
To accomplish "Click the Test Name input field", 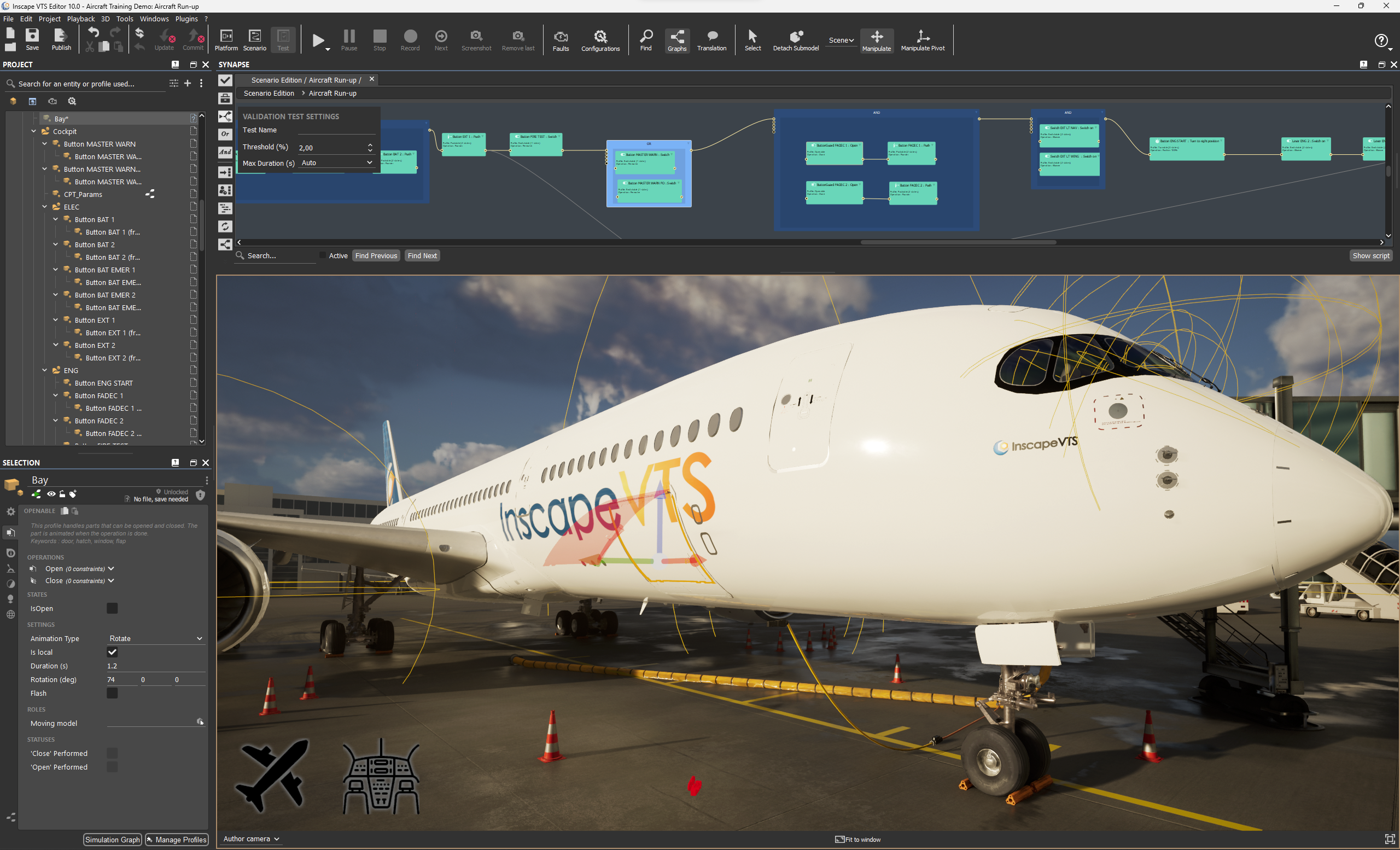I will pyautogui.click(x=336, y=130).
